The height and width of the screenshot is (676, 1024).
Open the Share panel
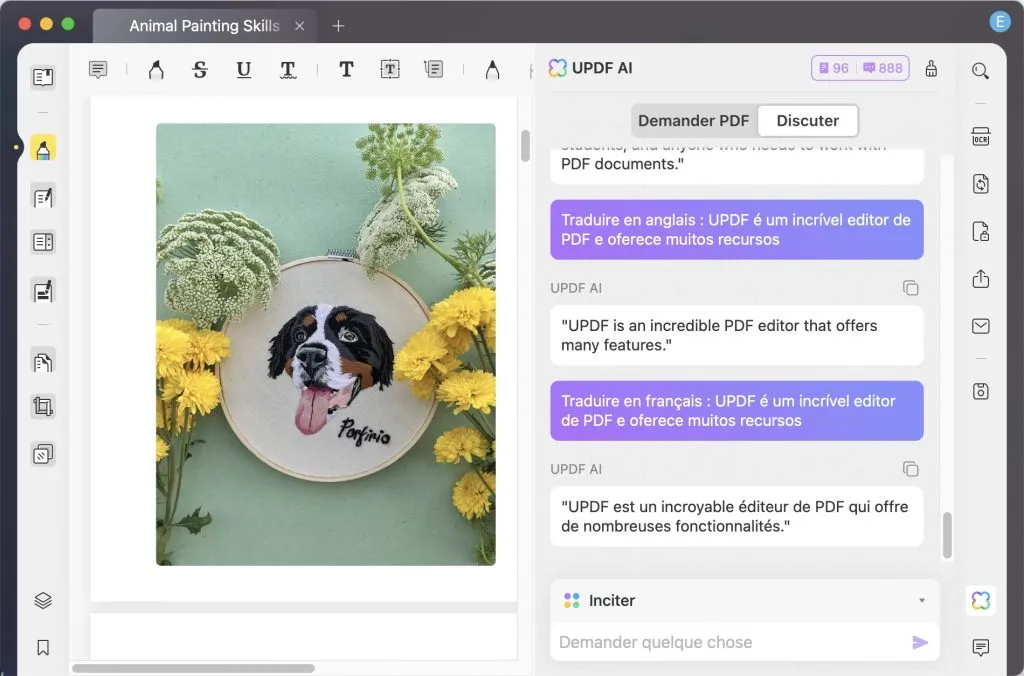(981, 279)
